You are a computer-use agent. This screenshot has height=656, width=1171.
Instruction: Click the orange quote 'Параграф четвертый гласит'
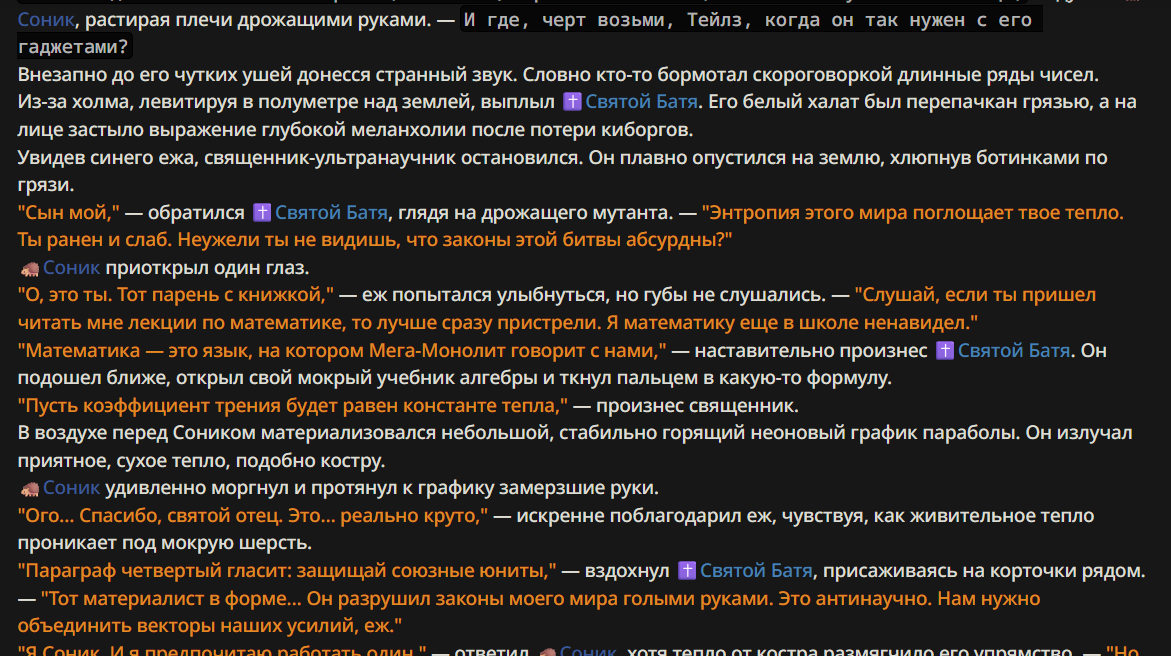click(287, 571)
